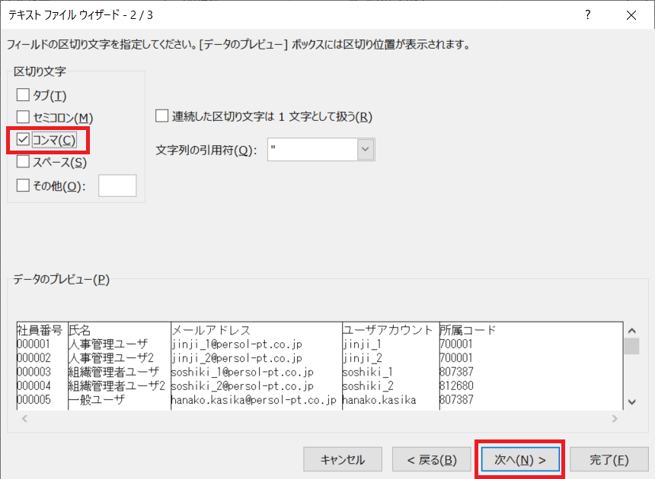Click 組織管理者ユーザ2 name cell
The image size is (655, 479).
click(117, 386)
